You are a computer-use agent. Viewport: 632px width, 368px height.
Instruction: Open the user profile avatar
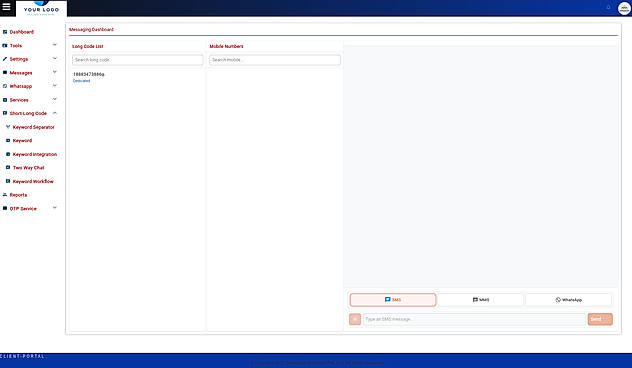coord(624,8)
